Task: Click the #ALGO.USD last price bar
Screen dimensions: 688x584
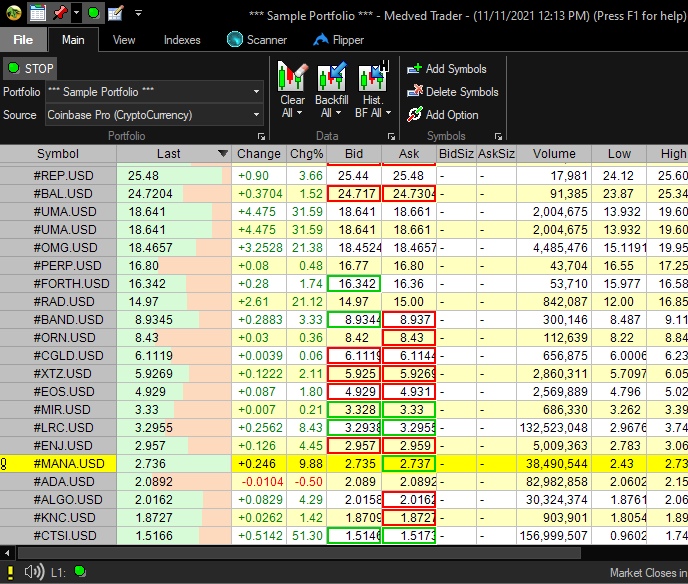Action: point(174,499)
